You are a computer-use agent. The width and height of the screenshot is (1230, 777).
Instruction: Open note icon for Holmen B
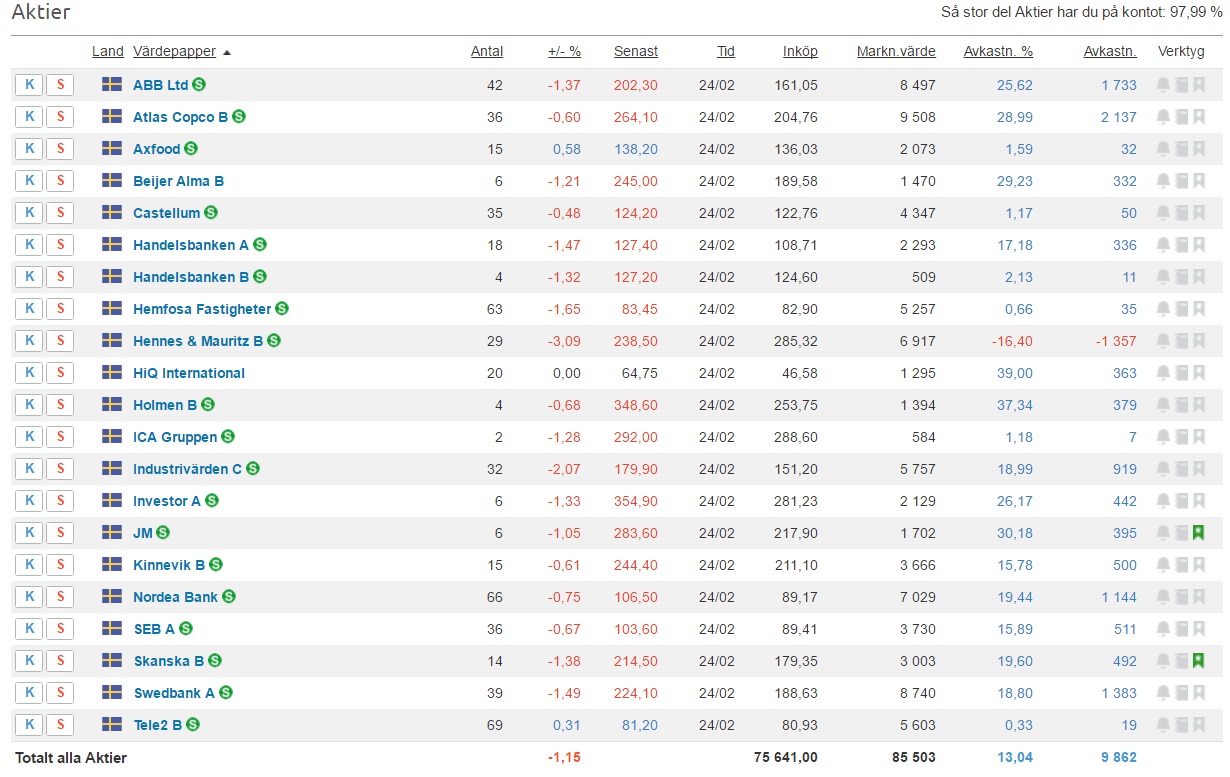1181,405
